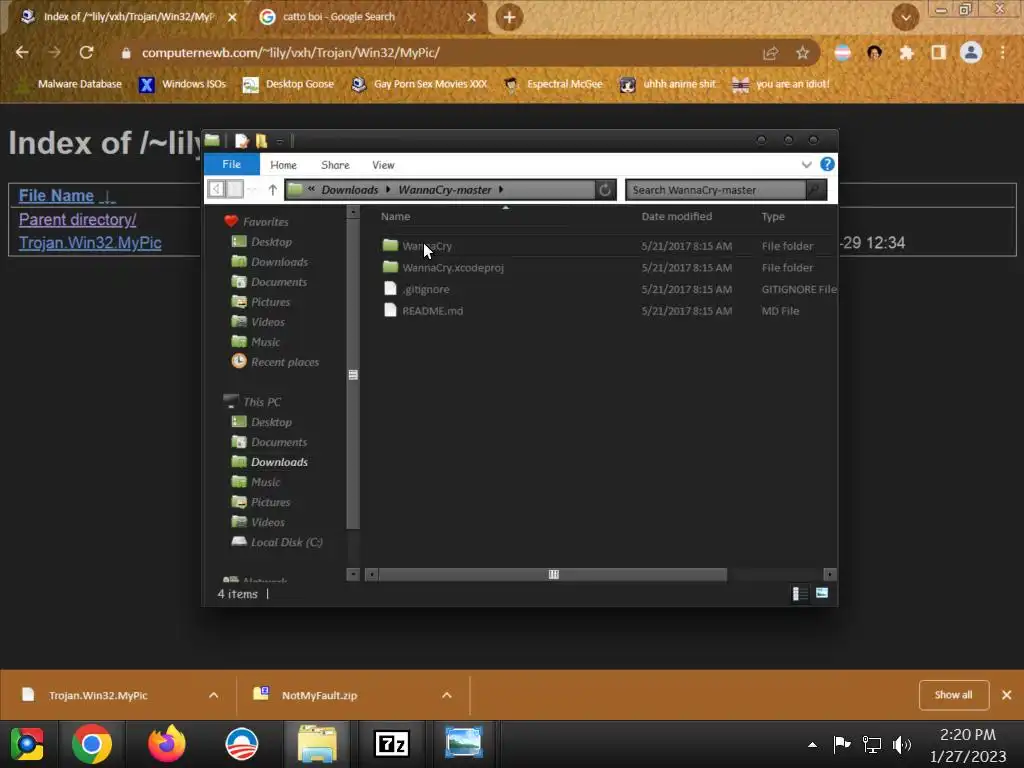The height and width of the screenshot is (768, 1024).
Task: Open Chrome profile avatar
Action: pyautogui.click(x=970, y=52)
